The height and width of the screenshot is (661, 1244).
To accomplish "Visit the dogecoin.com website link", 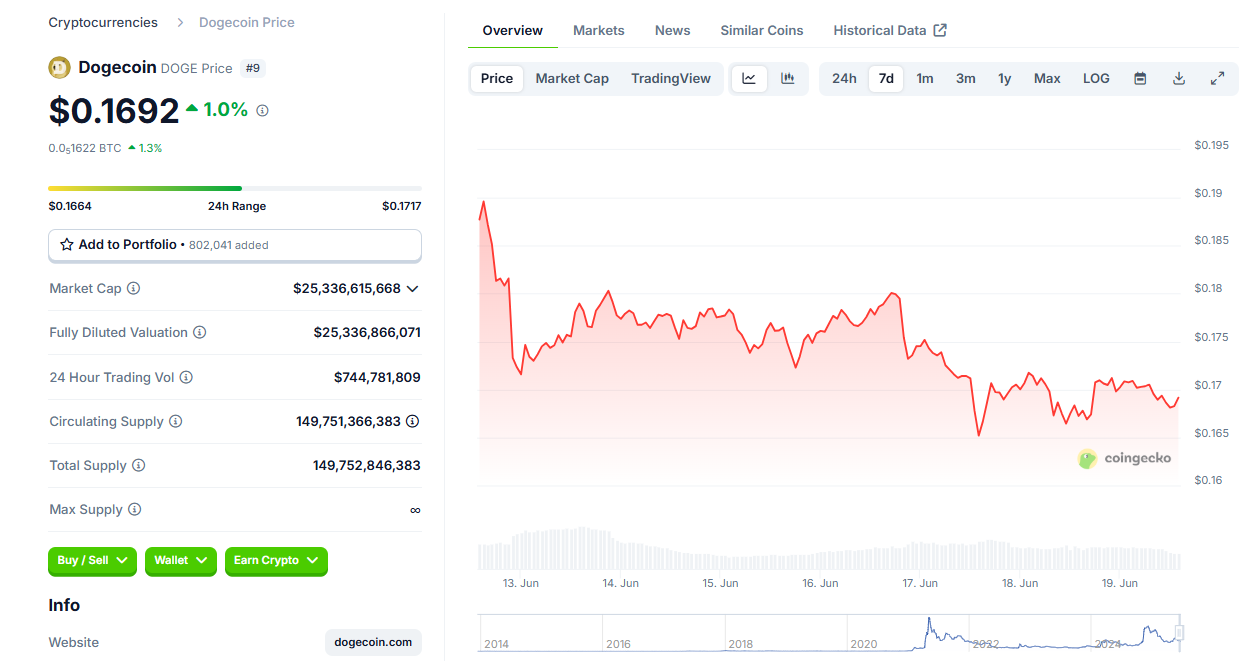I will (373, 642).
